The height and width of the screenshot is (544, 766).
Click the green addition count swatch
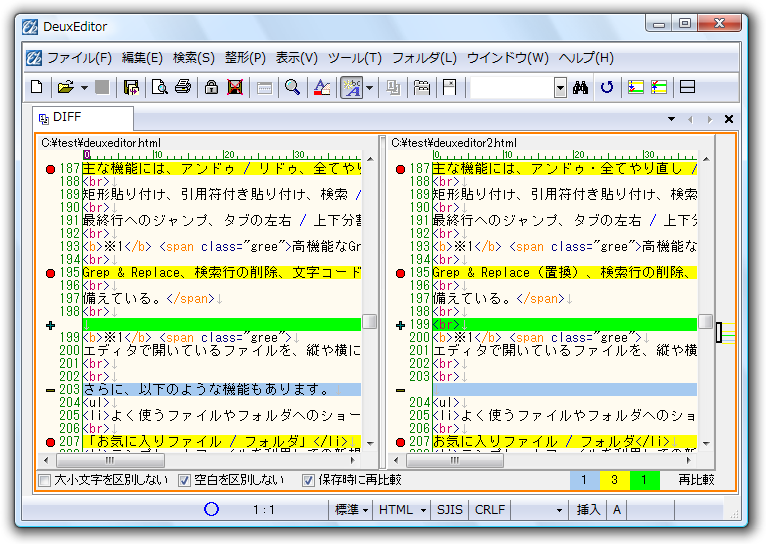[644, 480]
